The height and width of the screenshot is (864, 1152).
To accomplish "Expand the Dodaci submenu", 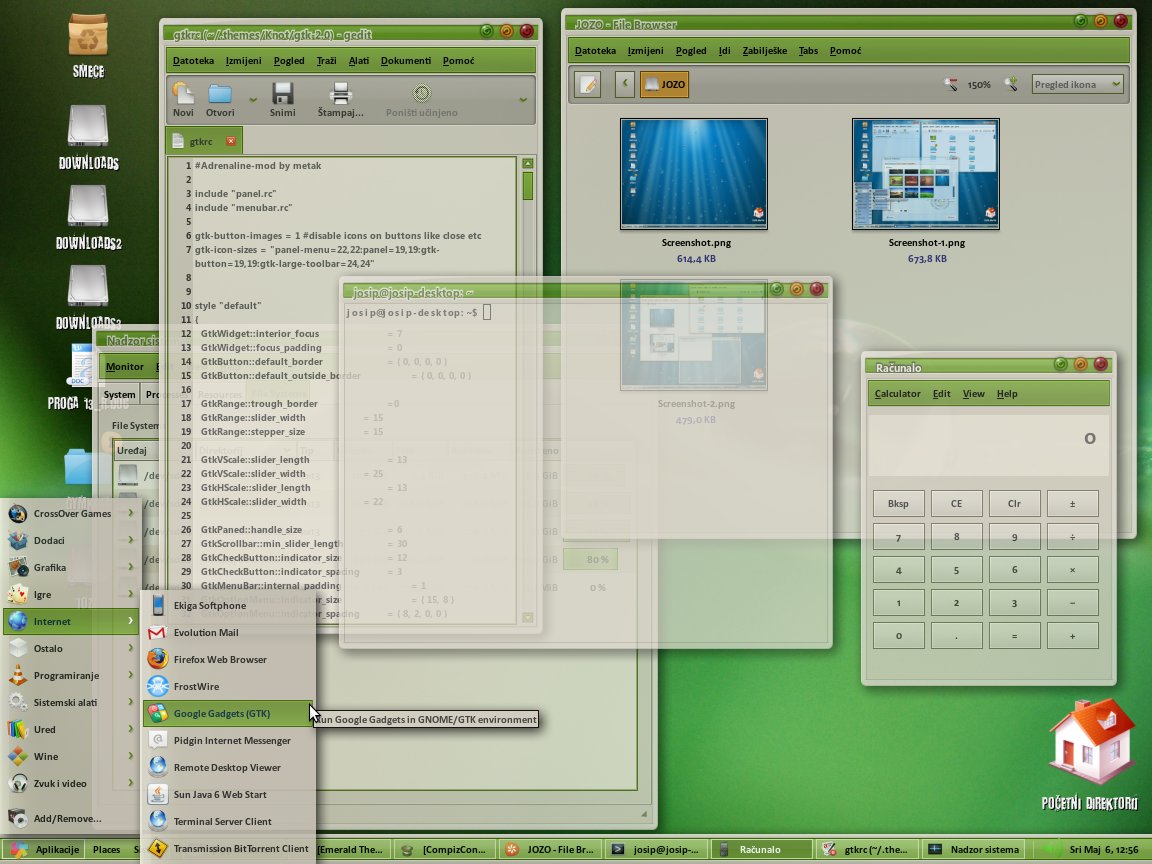I will coord(71,540).
